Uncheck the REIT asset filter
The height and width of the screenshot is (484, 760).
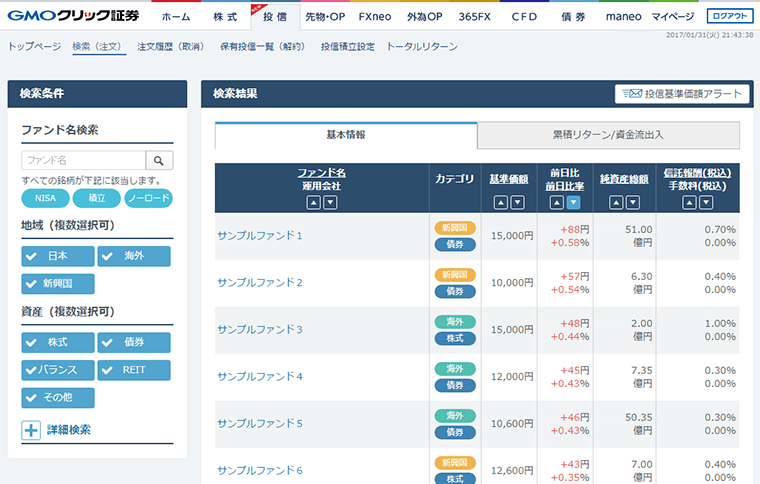pyautogui.click(x=134, y=370)
